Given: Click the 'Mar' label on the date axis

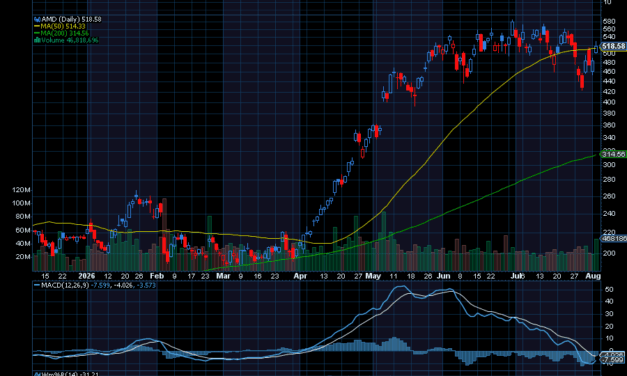Looking at the screenshot, I should click(x=223, y=276).
